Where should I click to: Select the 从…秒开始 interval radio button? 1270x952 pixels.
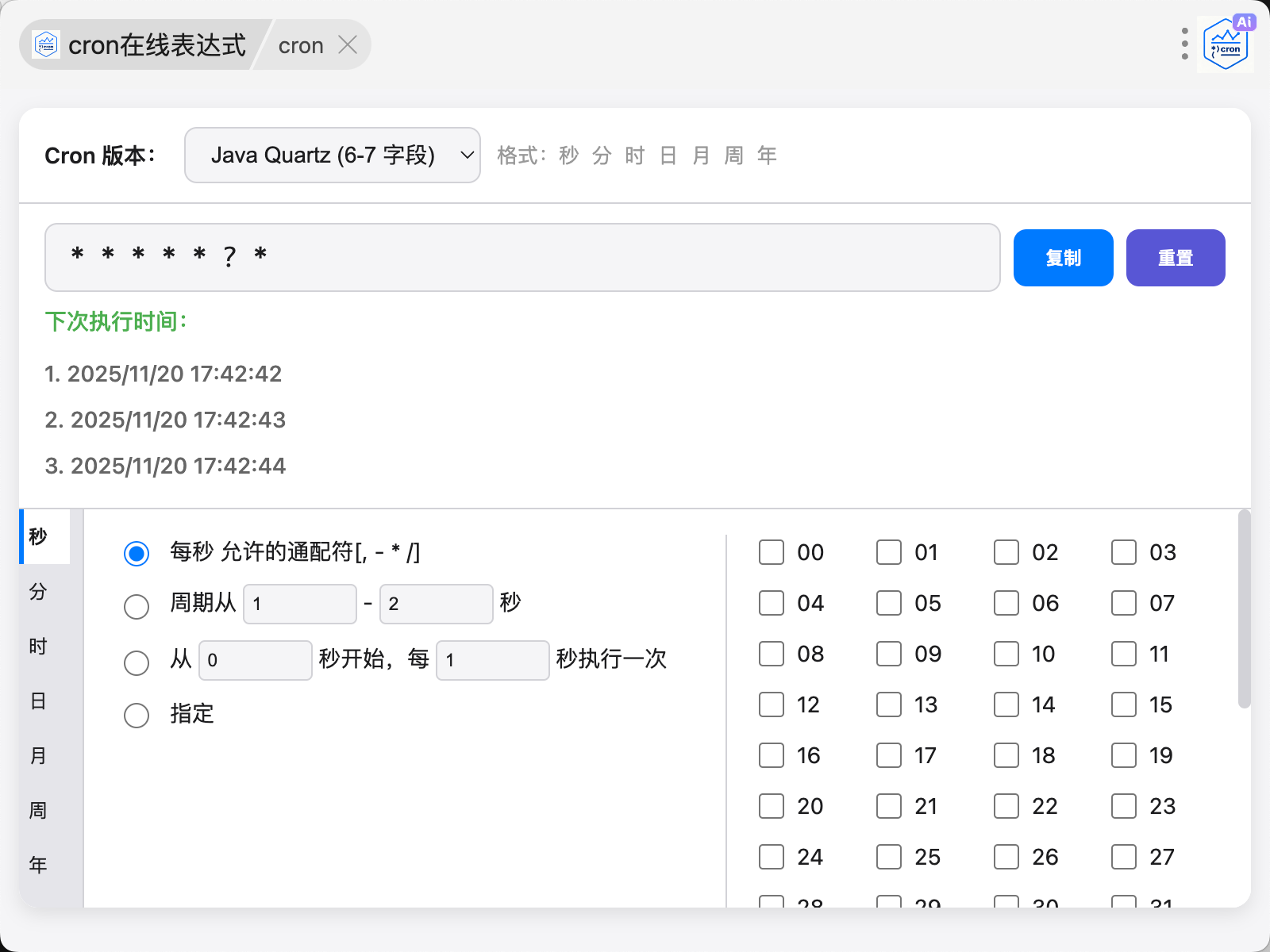click(137, 662)
